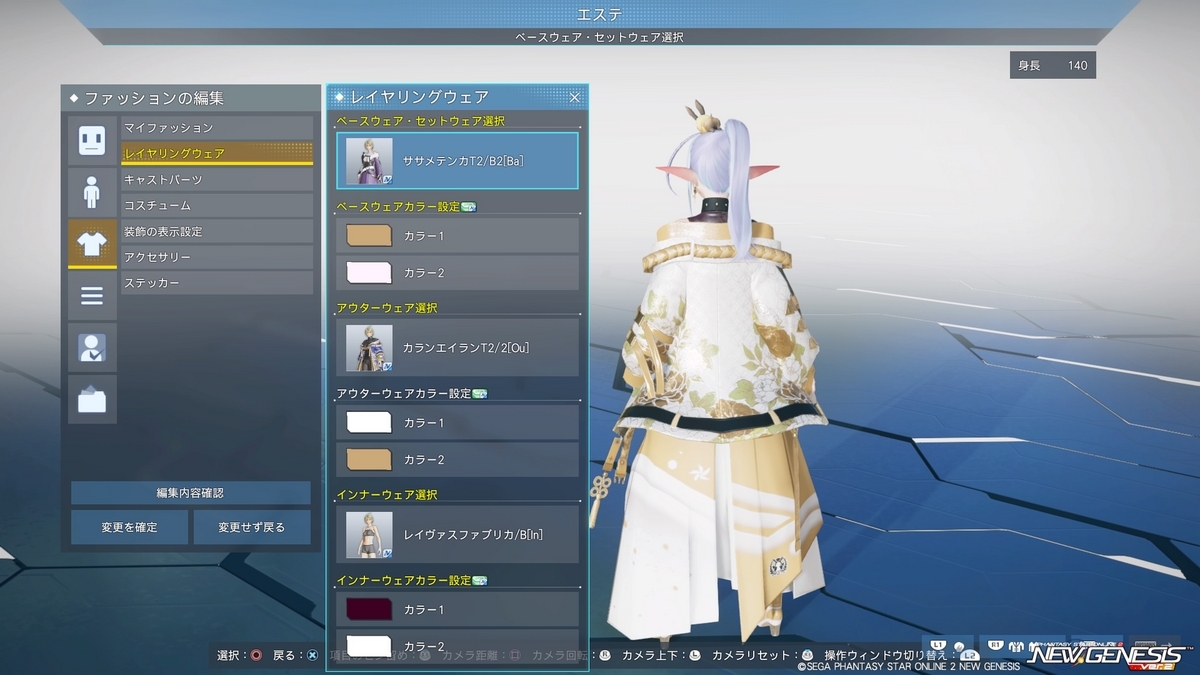Click basewear カラー1 label
This screenshot has width=1200, height=675.
pos(423,236)
